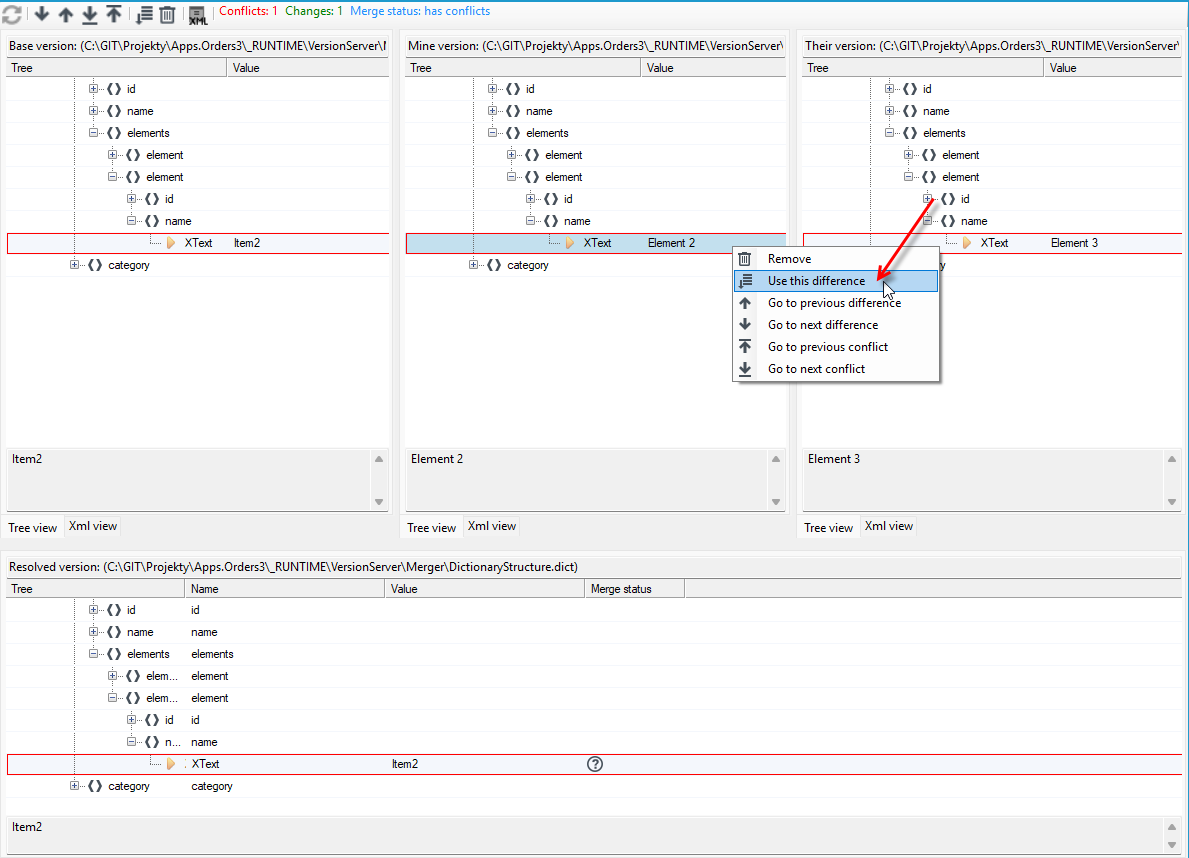Click the toolbar Use this difference icon

[144, 14]
